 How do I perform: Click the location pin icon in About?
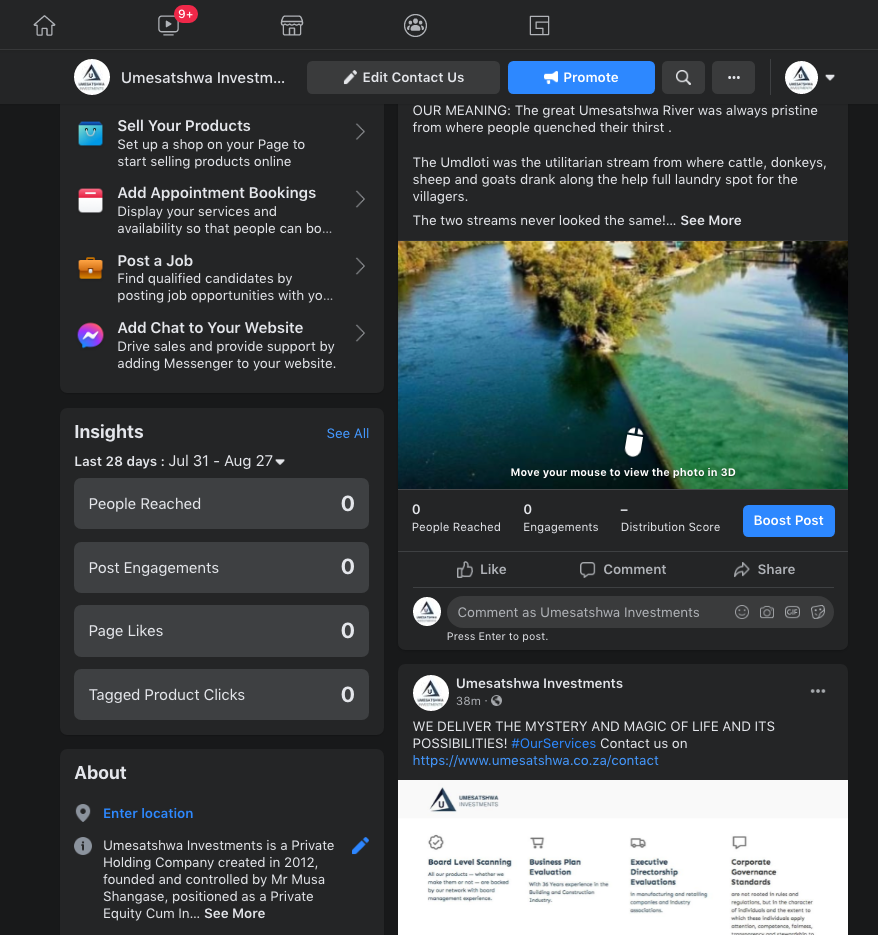[x=83, y=813]
